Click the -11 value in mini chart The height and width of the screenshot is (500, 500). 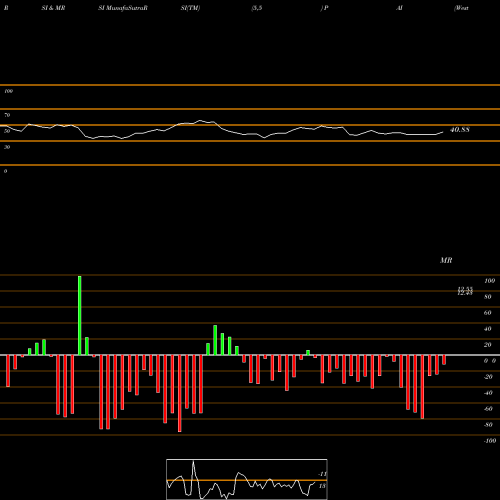pos(322,474)
